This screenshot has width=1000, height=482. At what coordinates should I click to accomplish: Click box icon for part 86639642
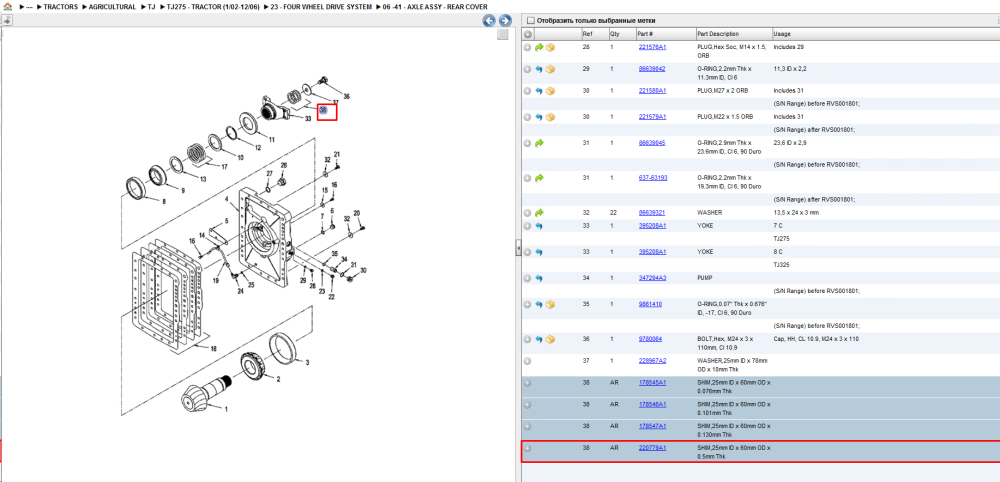[x=550, y=69]
